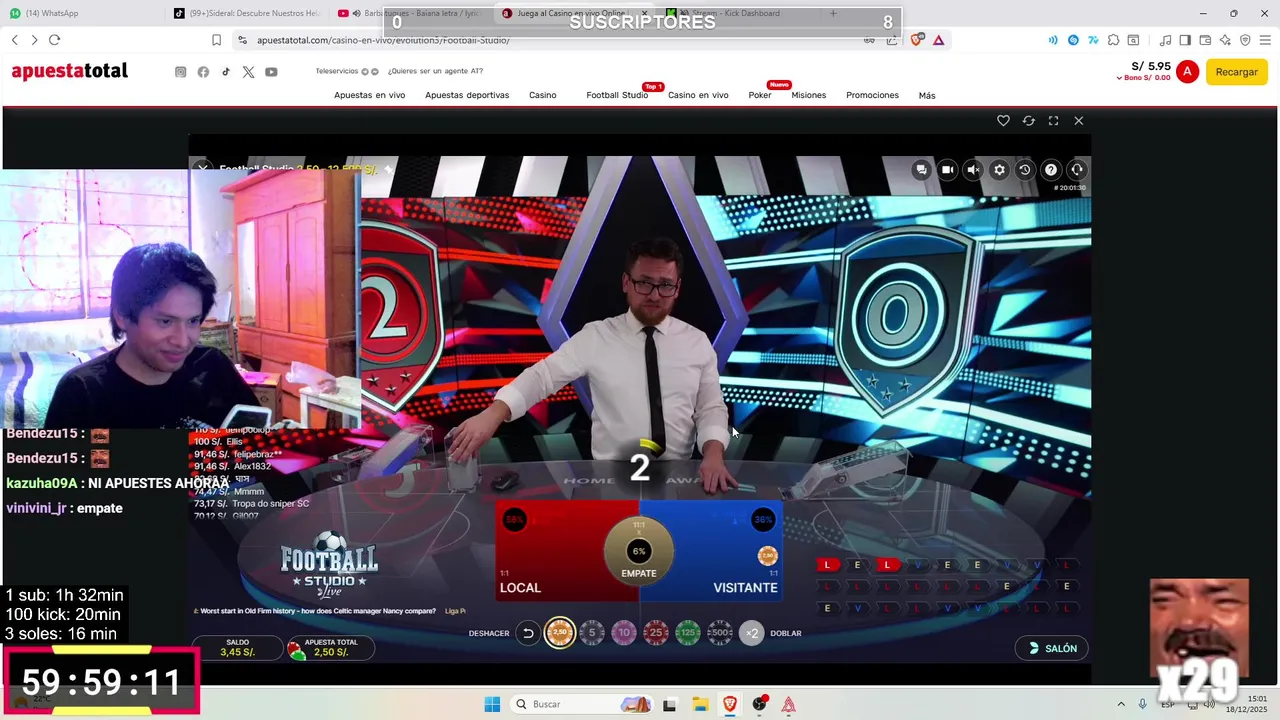The height and width of the screenshot is (720, 1280).
Task: Open Football Studio menu item
Action: coord(617,95)
